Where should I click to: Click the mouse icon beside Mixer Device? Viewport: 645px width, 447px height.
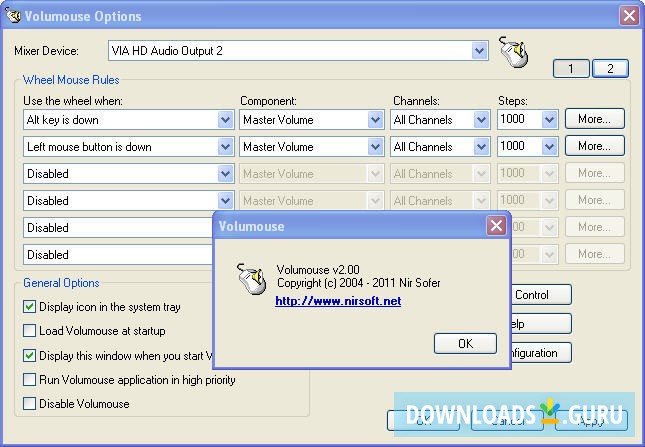coord(513,51)
